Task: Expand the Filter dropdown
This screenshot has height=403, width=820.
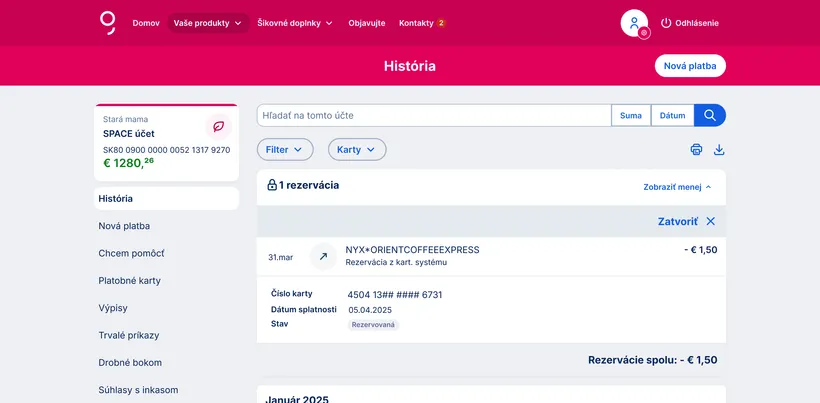Action: [285, 149]
